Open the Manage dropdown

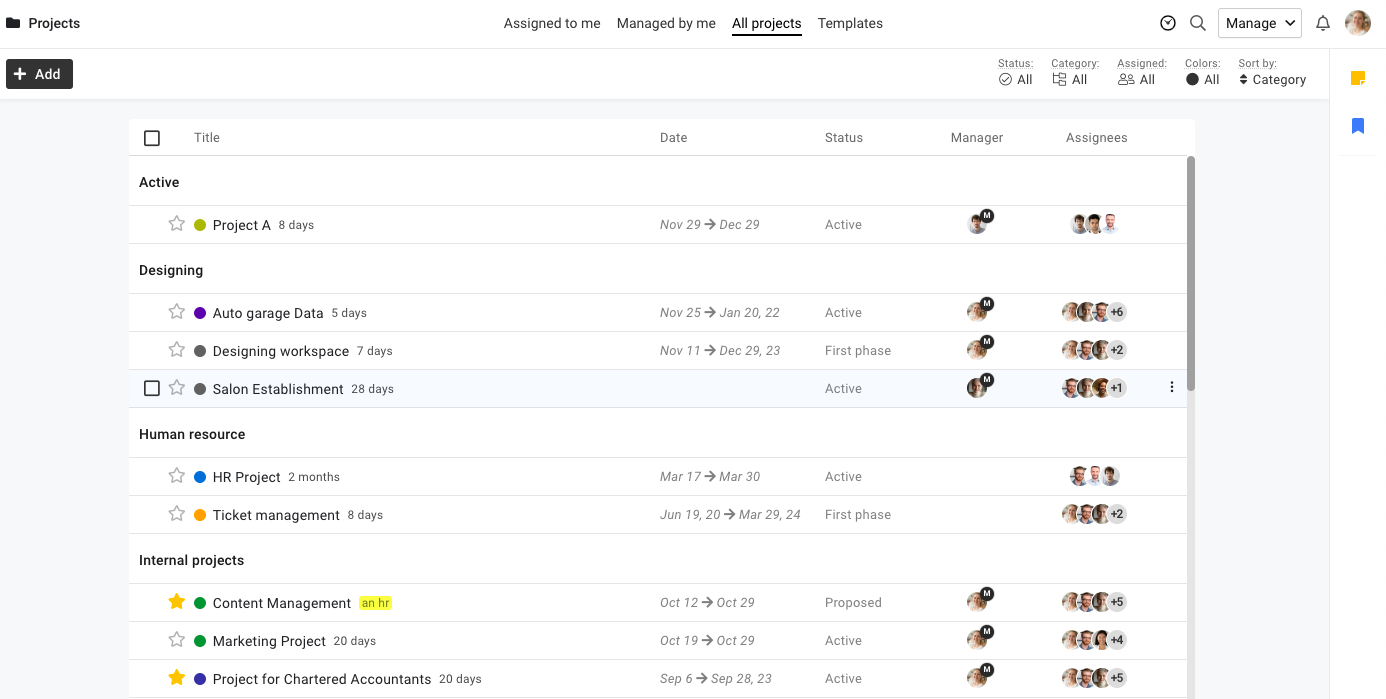pos(1260,23)
